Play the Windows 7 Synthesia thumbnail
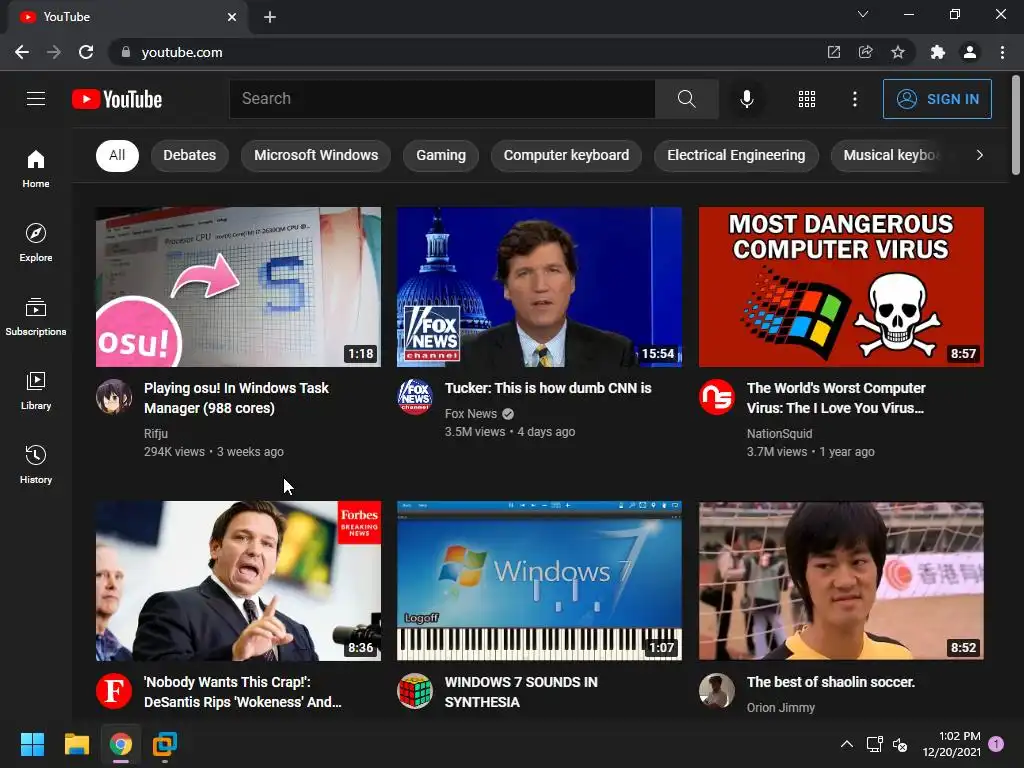The width and height of the screenshot is (1024, 768). 539,581
